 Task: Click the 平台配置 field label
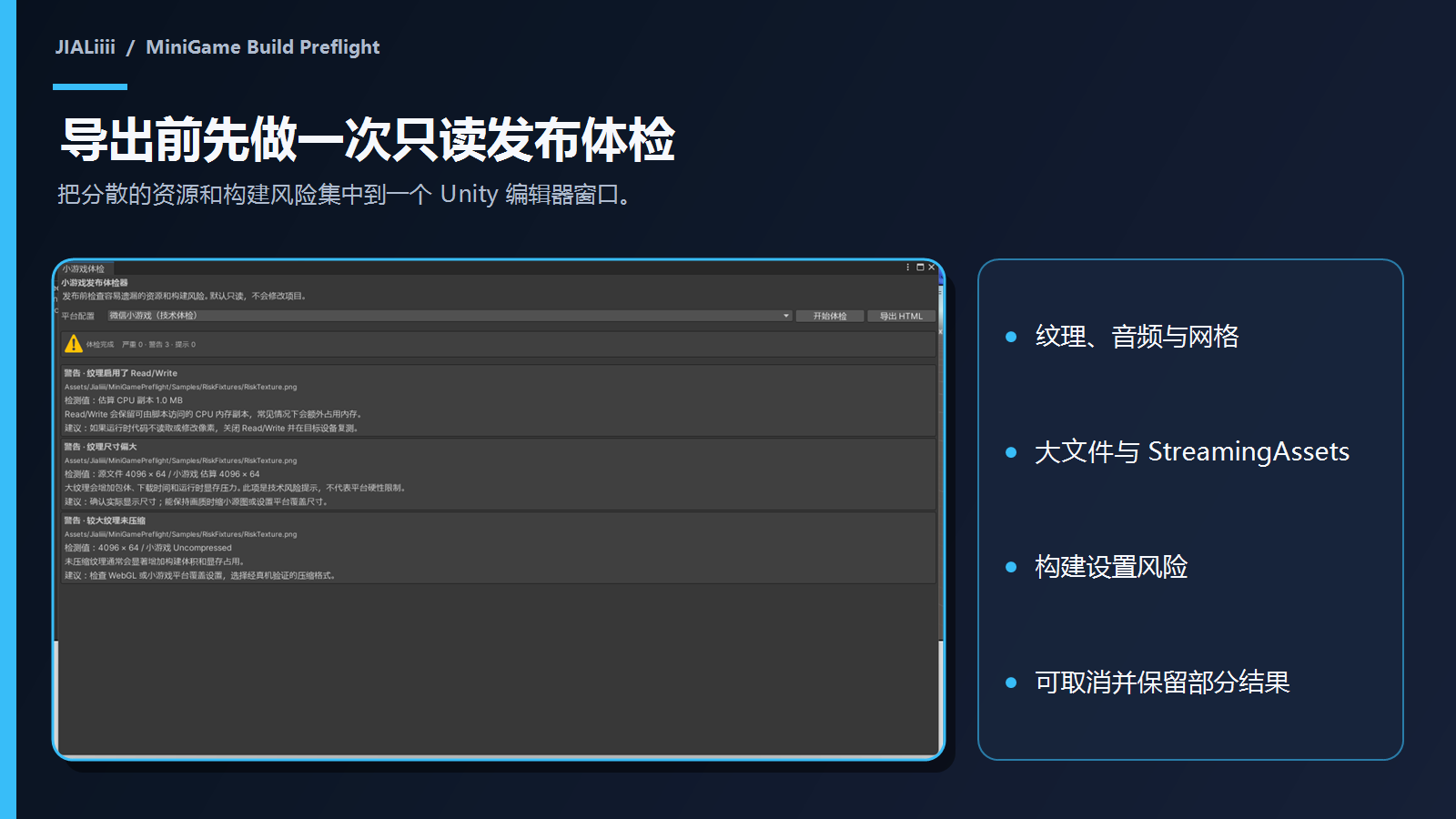[x=78, y=316]
